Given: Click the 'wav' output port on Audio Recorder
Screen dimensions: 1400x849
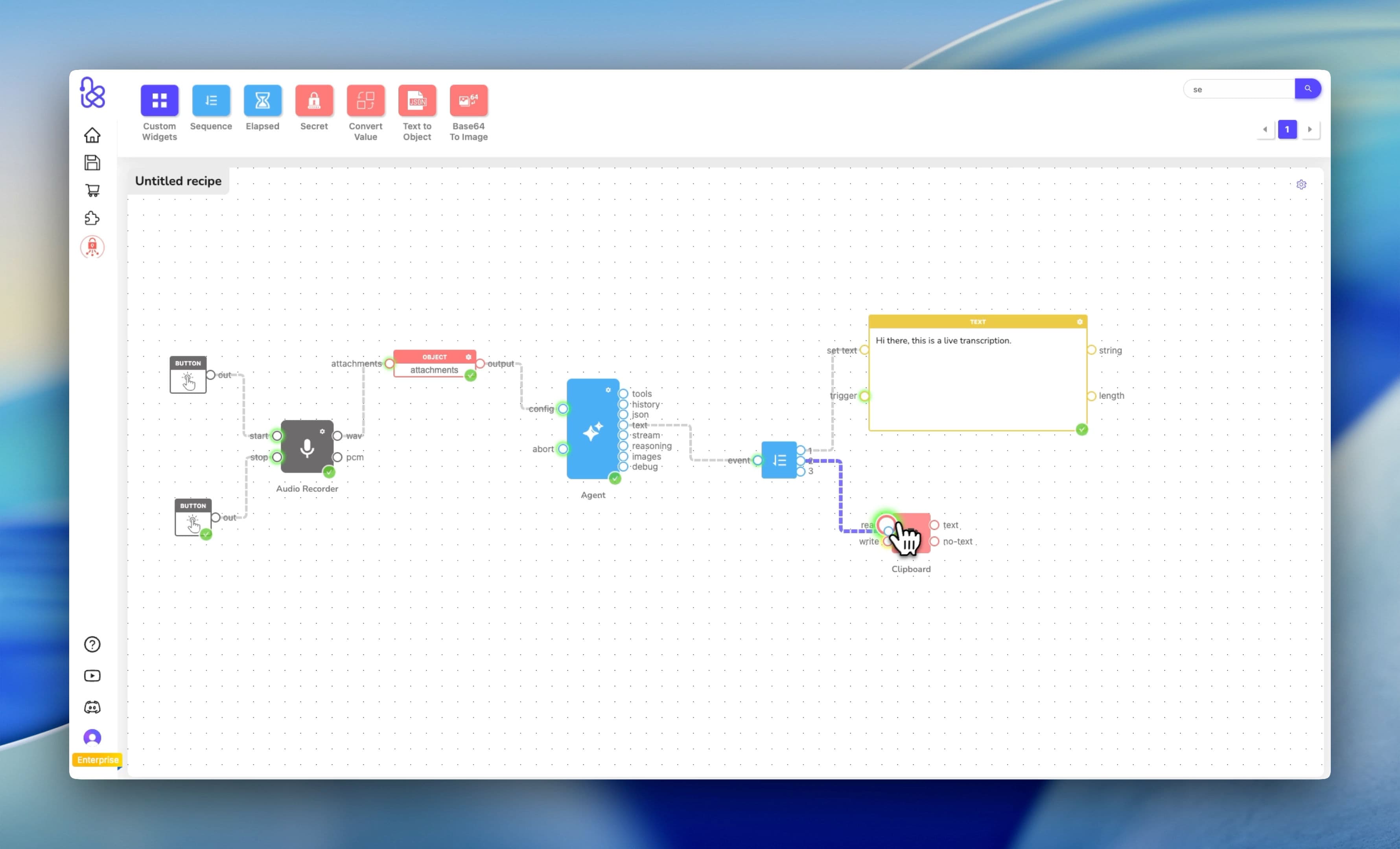Looking at the screenshot, I should [337, 436].
